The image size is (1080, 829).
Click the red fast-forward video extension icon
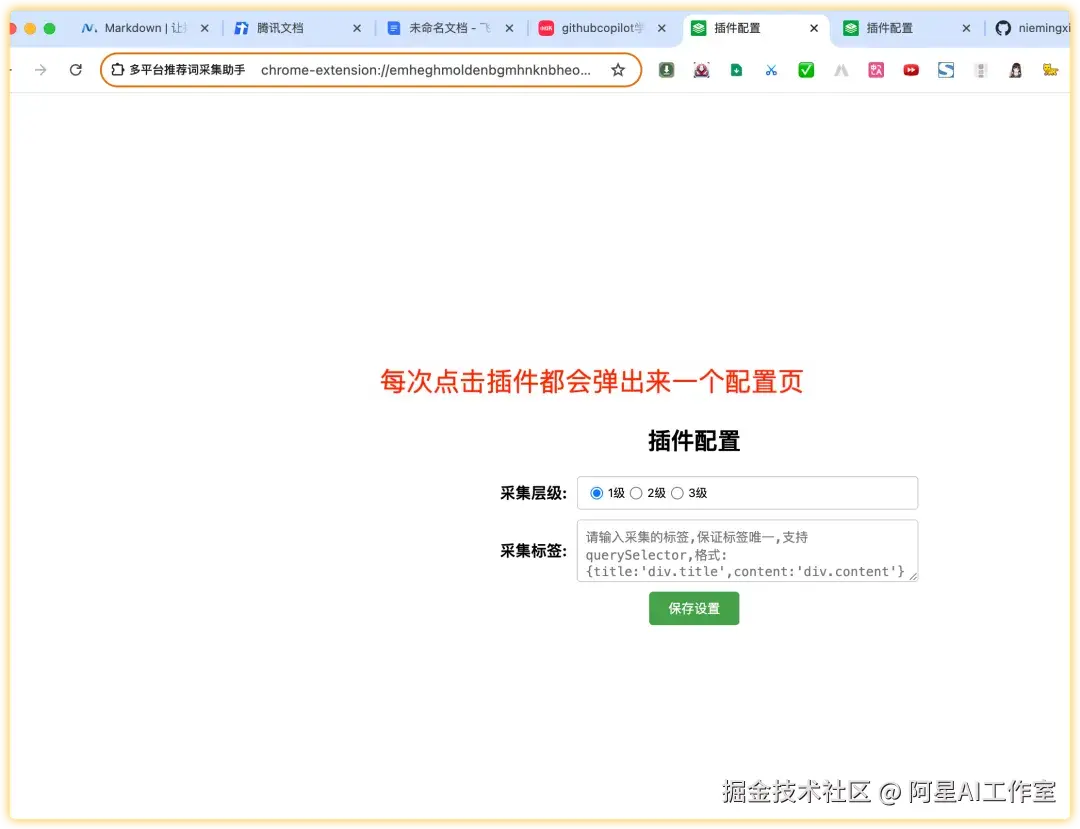point(911,70)
